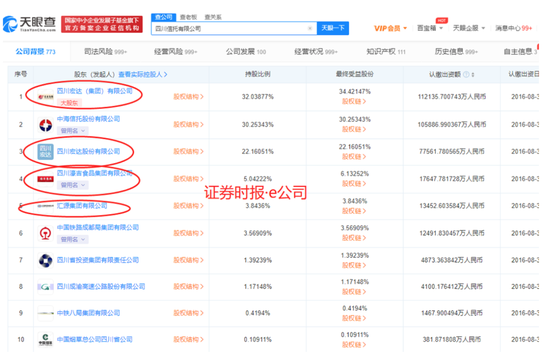The image size is (550, 360).
Task: Open the 司法风险 tab
Action: tap(105, 52)
